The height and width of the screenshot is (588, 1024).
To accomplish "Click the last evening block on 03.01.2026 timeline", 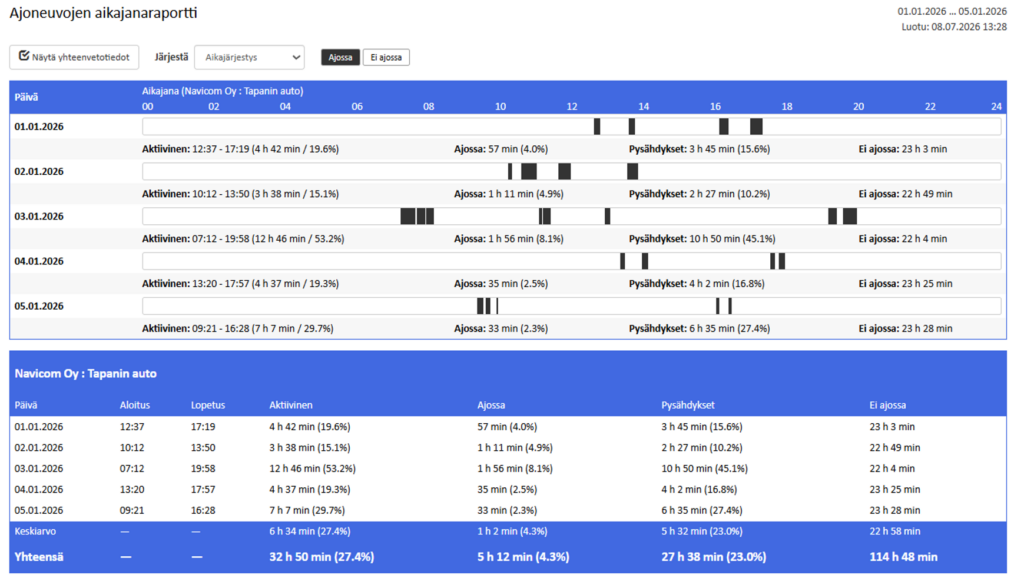I will pos(850,216).
